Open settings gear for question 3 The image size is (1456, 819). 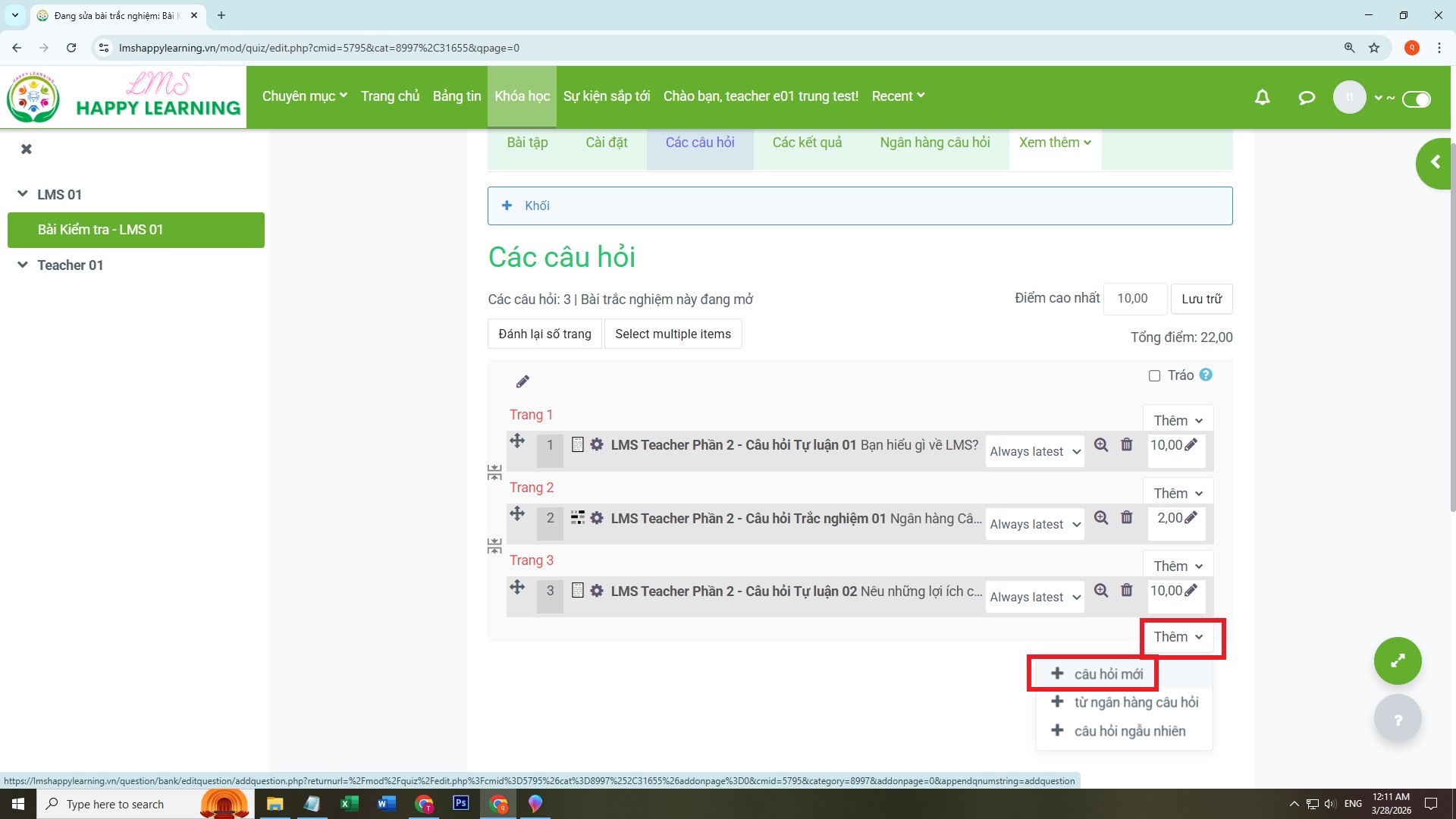[597, 591]
